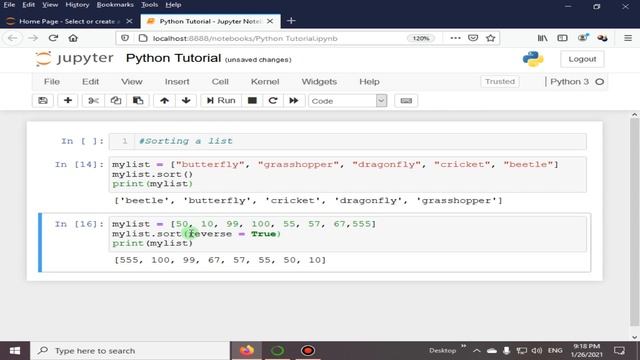
Task: Close the Home Page browser tab
Action: [x=129, y=21]
